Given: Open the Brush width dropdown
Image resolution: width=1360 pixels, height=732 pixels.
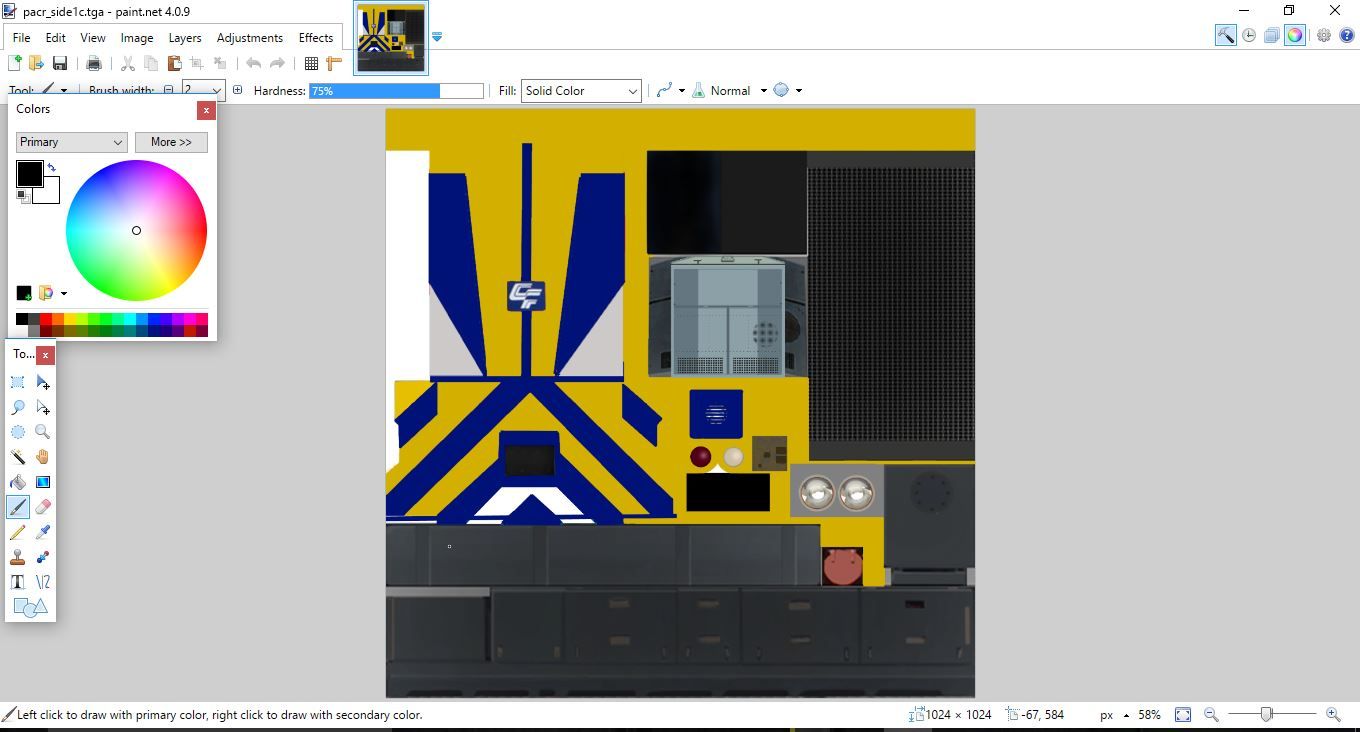Looking at the screenshot, I should [x=217, y=90].
